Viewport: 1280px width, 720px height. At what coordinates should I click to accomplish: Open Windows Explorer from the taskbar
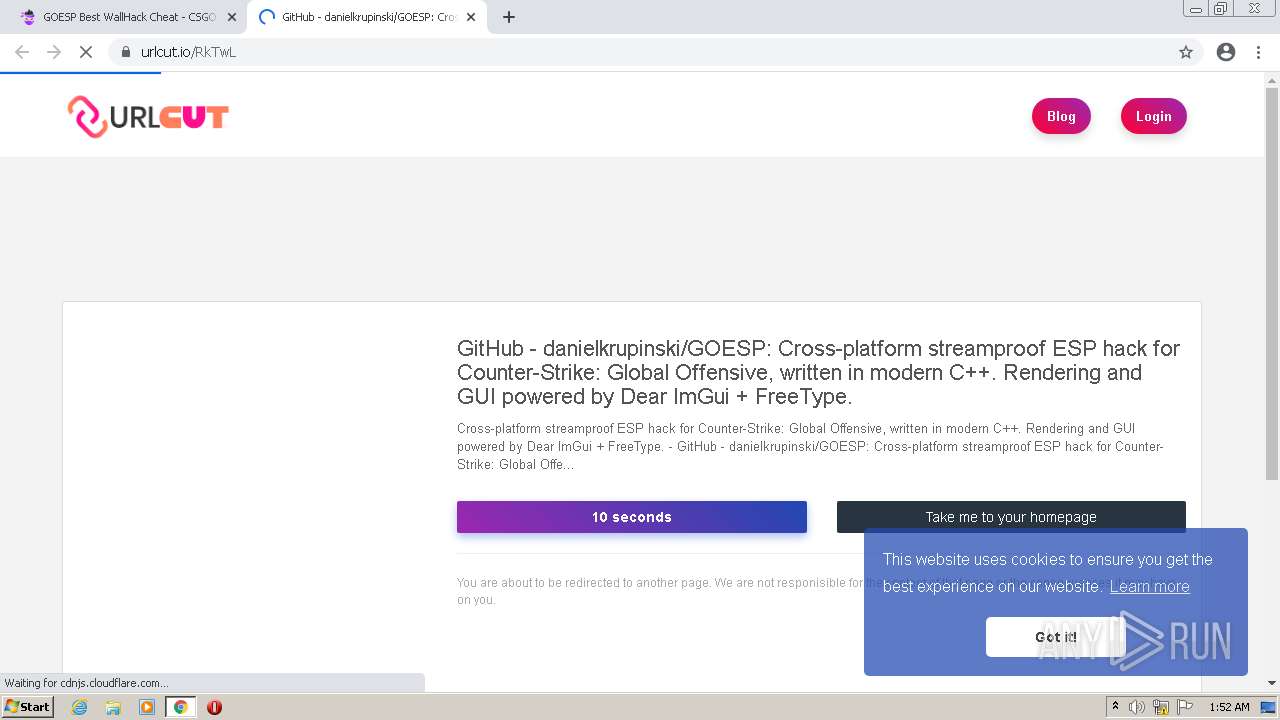(x=113, y=707)
